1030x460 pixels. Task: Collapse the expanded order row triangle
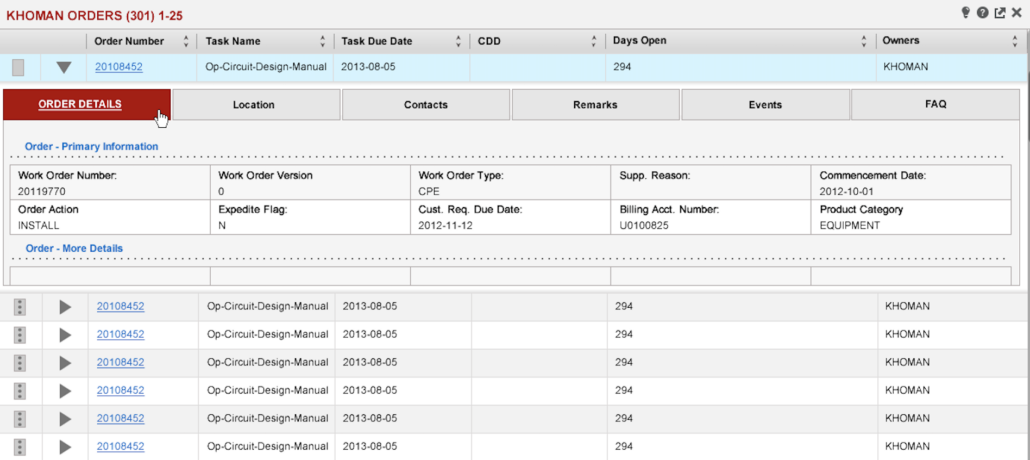point(64,68)
